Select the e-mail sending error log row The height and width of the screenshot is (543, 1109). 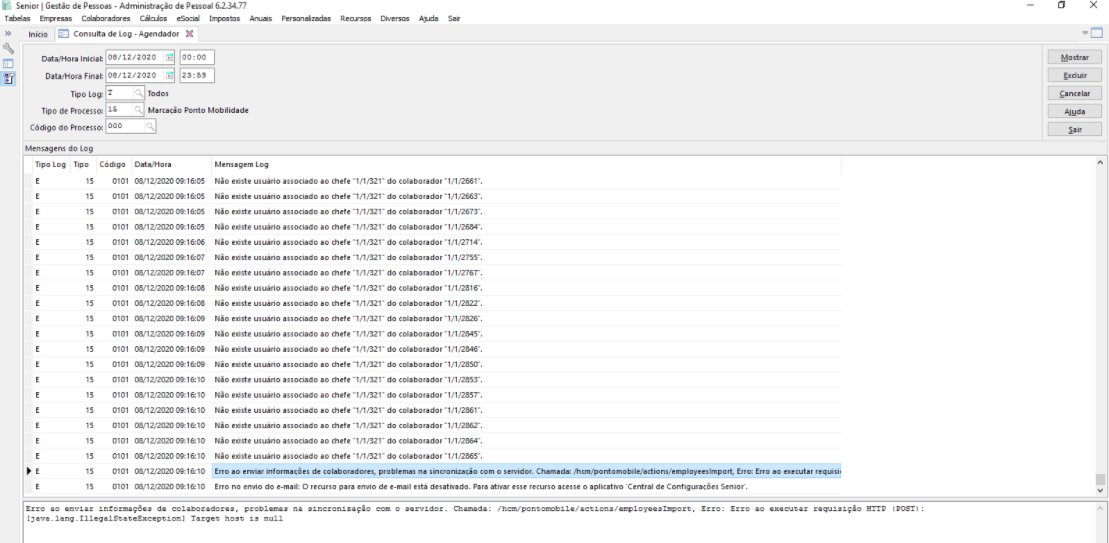[x=480, y=487]
